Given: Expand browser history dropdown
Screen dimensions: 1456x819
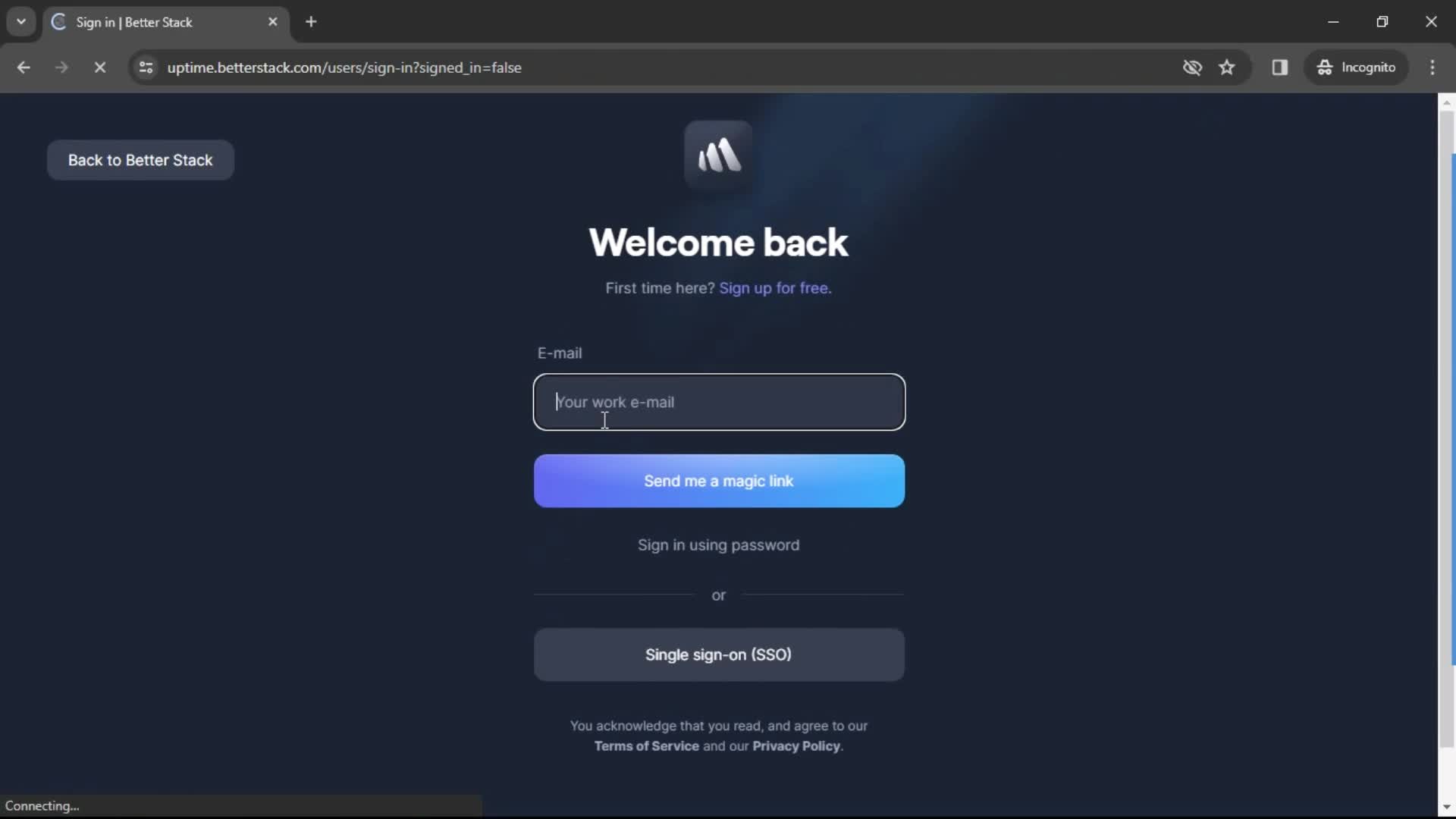Looking at the screenshot, I should tap(21, 21).
